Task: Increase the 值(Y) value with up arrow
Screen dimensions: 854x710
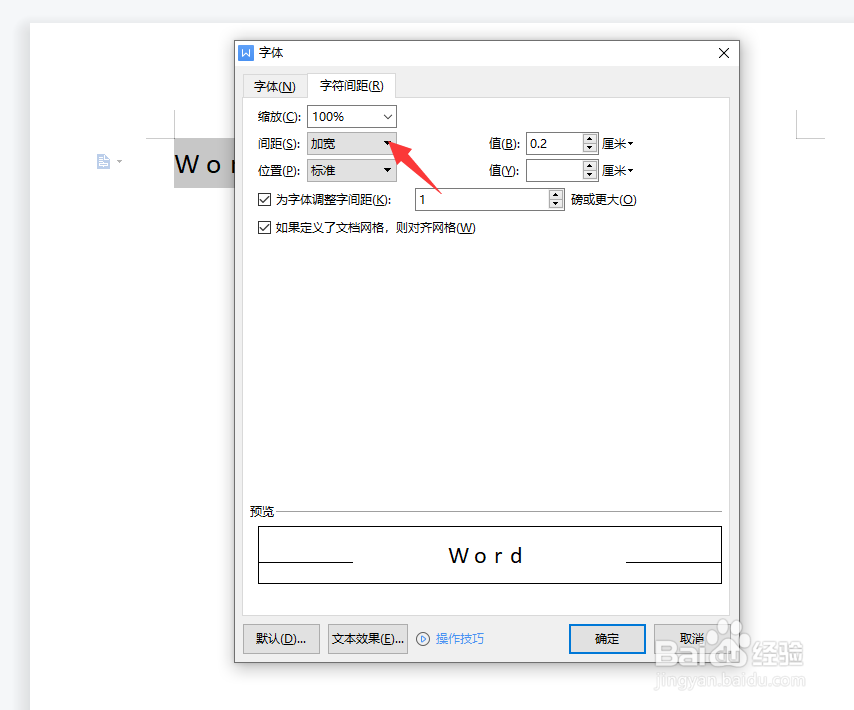Action: [x=590, y=166]
